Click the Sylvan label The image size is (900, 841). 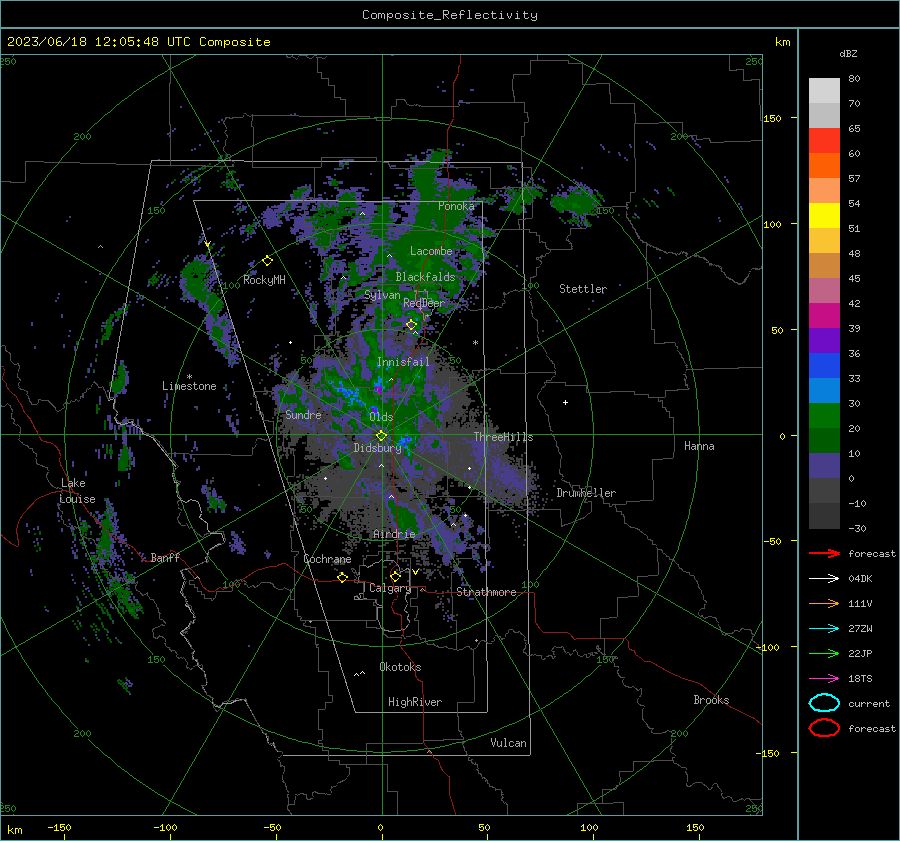click(382, 295)
